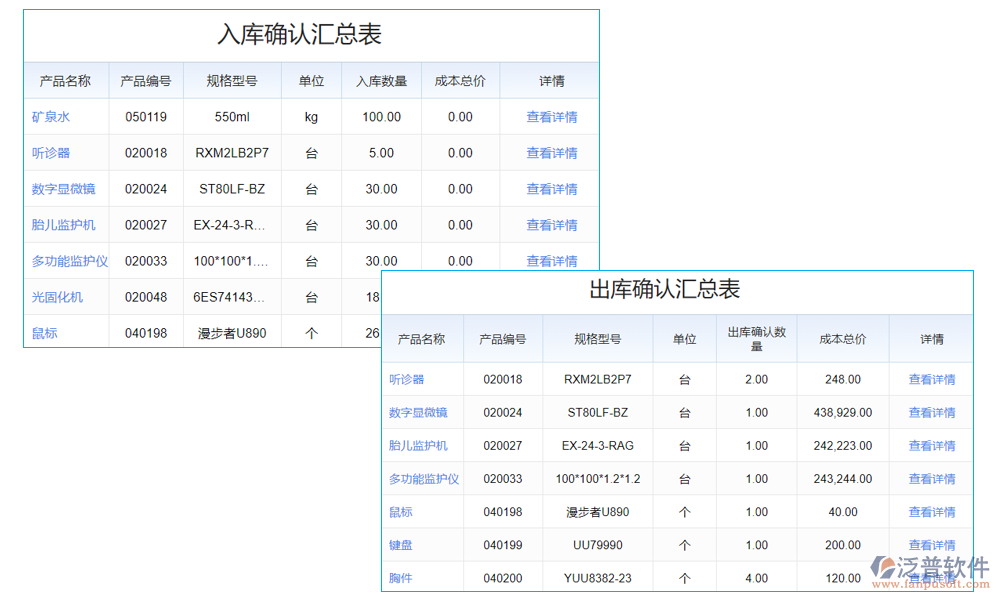This screenshot has height=600, width=1000.
Task: Open the 鼠标 link in outbound table
Action: (x=400, y=512)
